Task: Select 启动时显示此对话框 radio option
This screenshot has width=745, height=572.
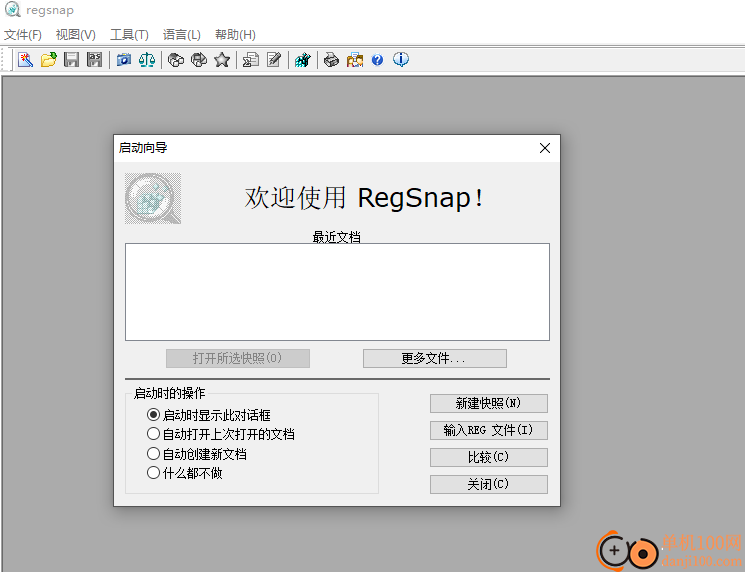Action: pyautogui.click(x=209, y=415)
